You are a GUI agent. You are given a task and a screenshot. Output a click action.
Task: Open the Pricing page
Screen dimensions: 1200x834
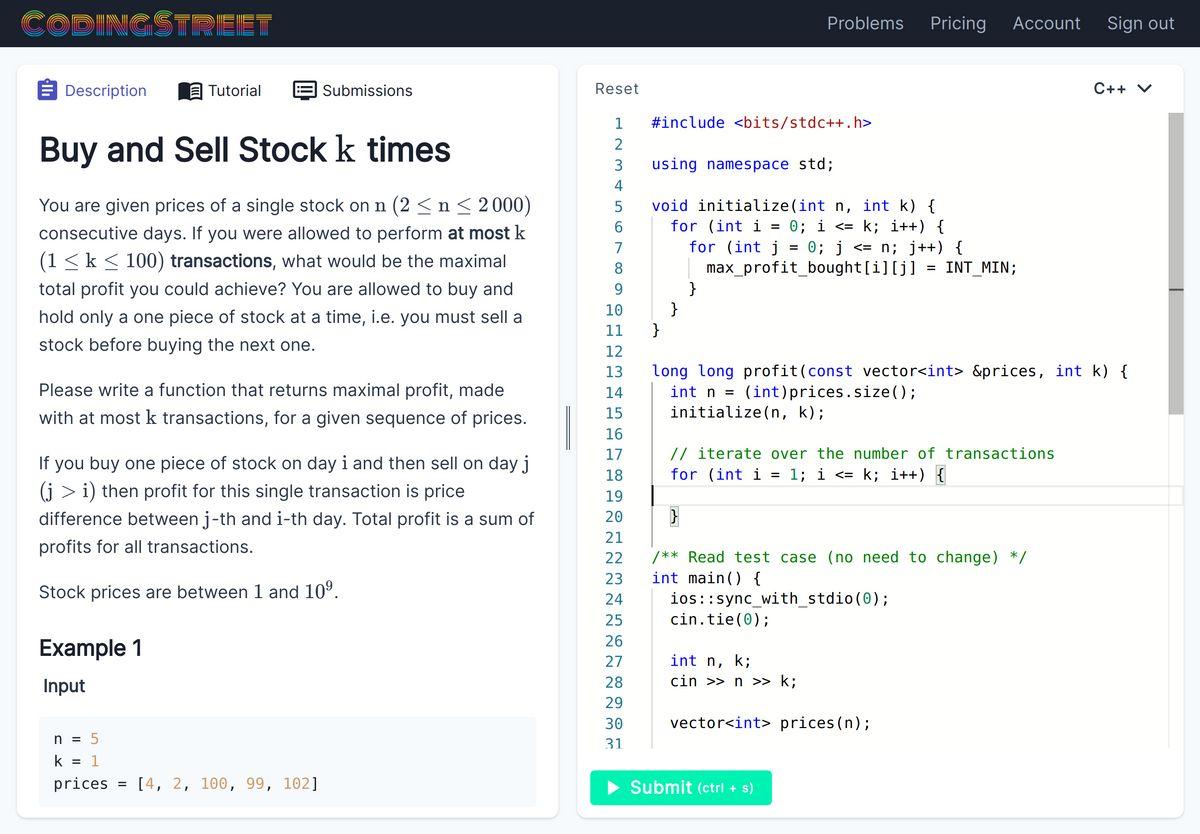click(957, 24)
